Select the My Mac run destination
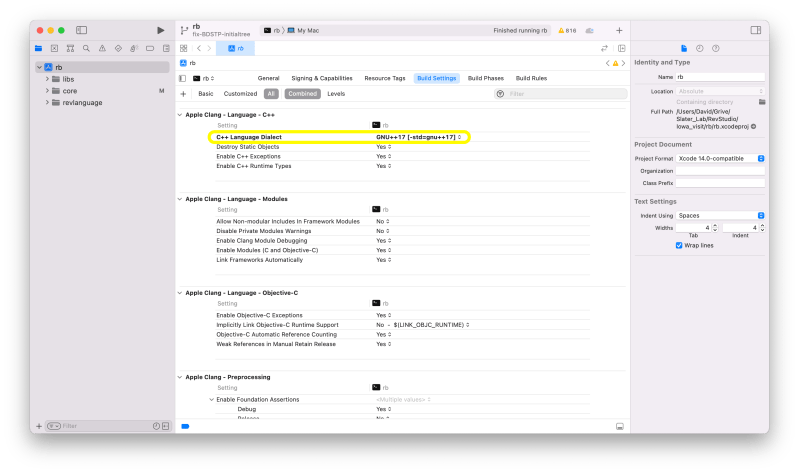 [x=304, y=31]
